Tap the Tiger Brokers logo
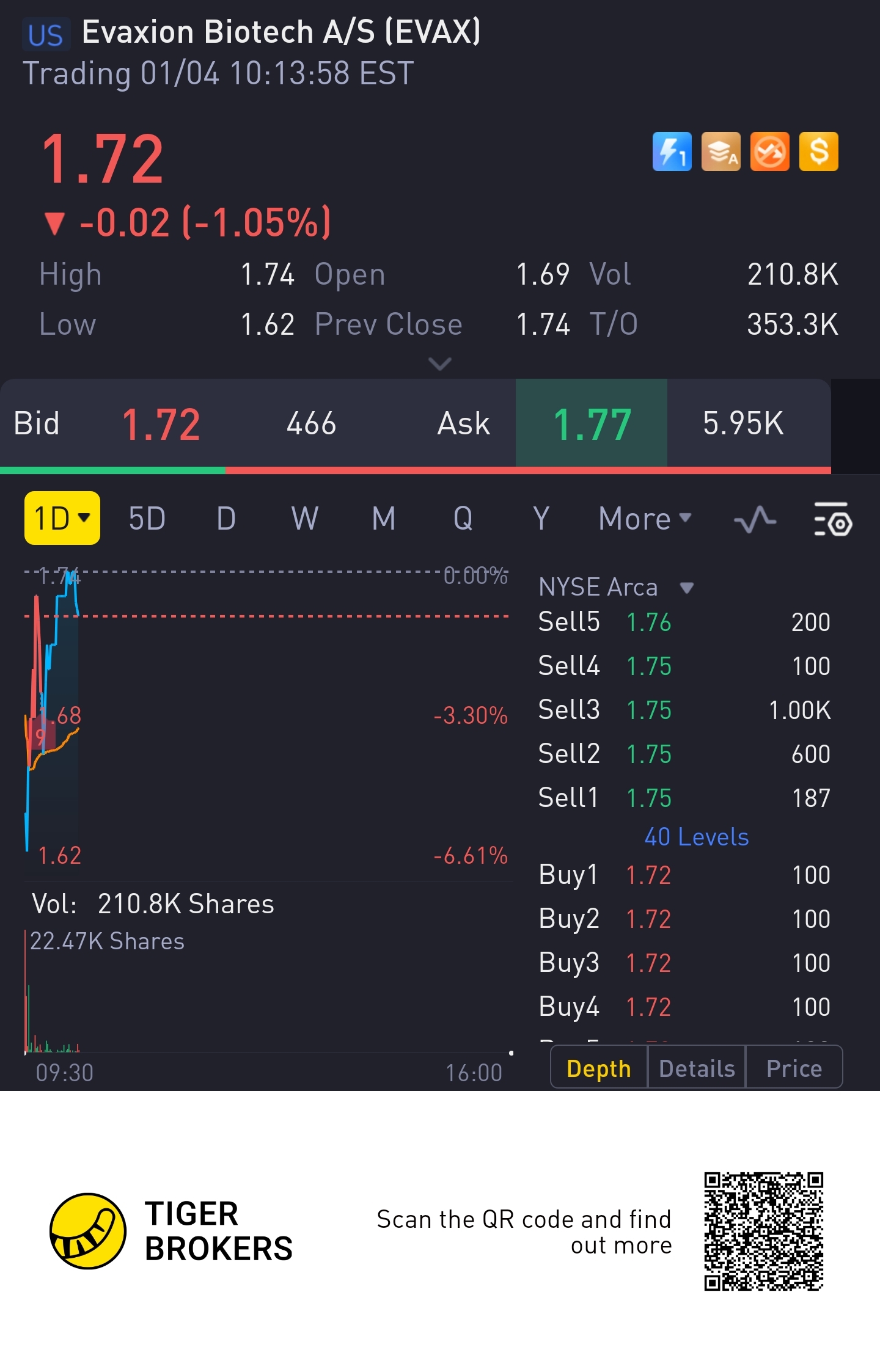 pos(88,1231)
